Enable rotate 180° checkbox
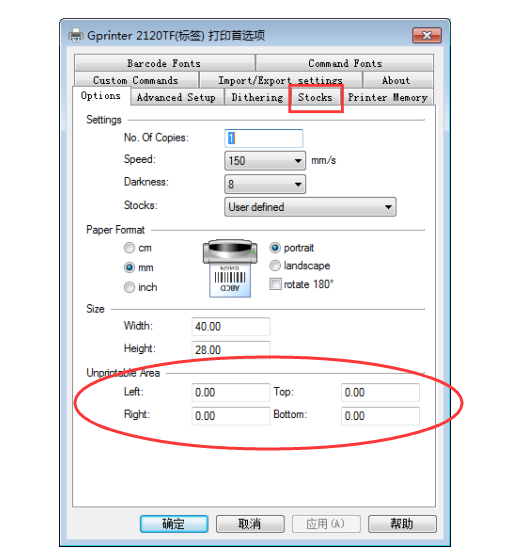 pyautogui.click(x=275, y=284)
